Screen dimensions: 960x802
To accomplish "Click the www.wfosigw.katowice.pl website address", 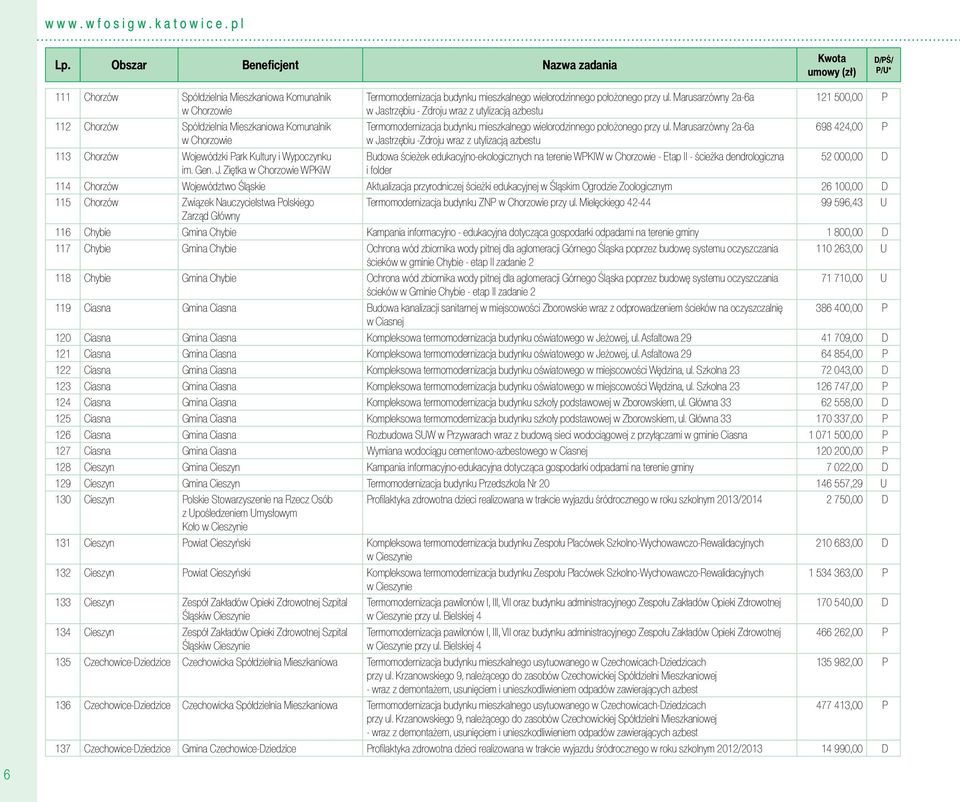I will (x=144, y=24).
